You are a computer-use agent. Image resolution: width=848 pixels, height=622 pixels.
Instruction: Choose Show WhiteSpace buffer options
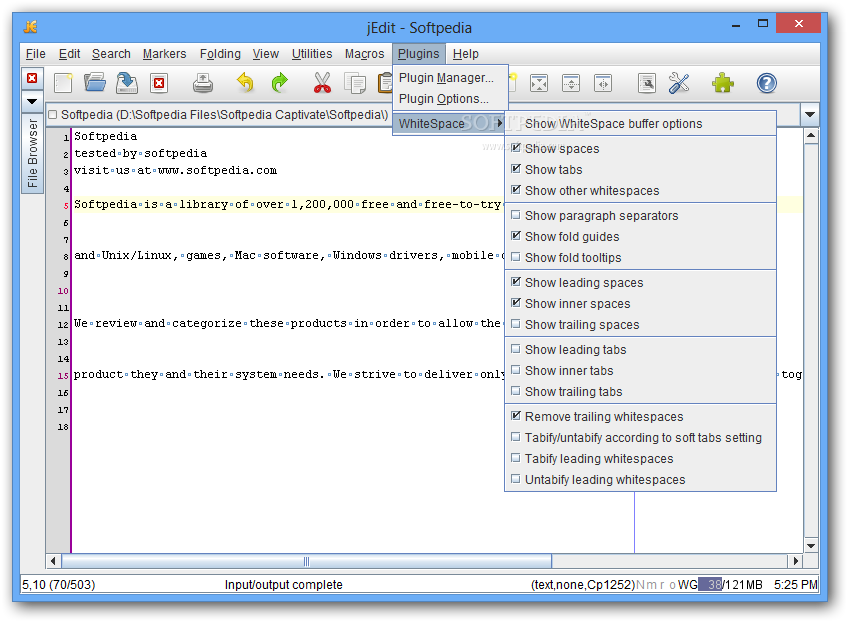click(640, 124)
